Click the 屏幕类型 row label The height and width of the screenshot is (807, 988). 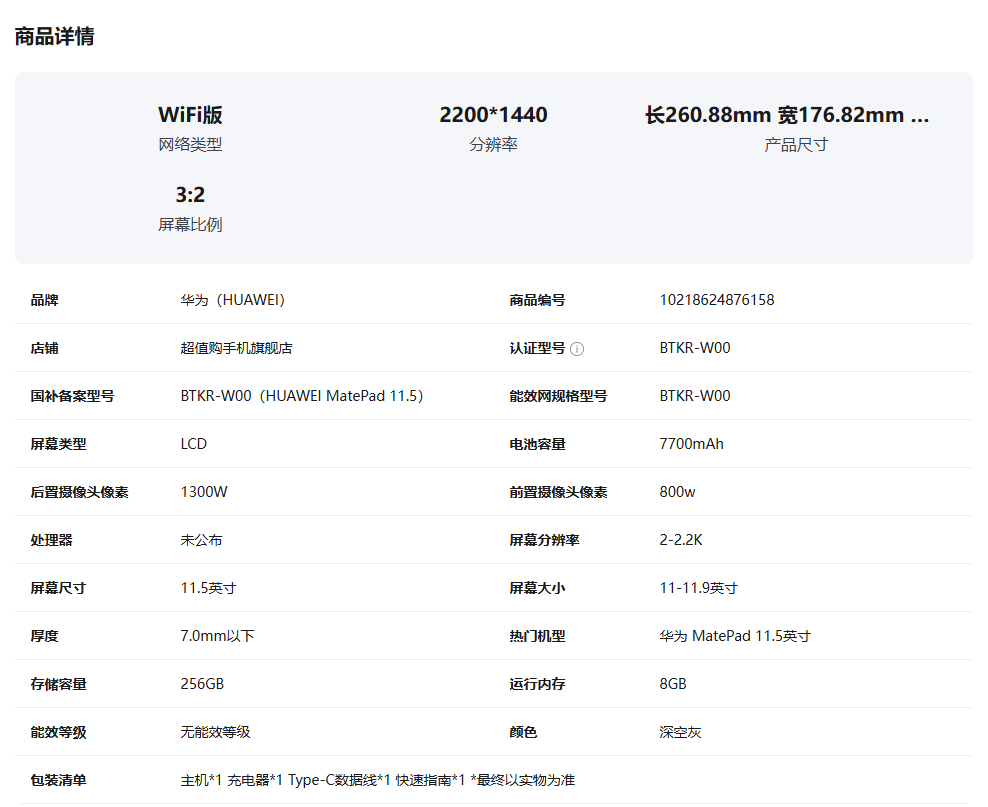click(58, 444)
